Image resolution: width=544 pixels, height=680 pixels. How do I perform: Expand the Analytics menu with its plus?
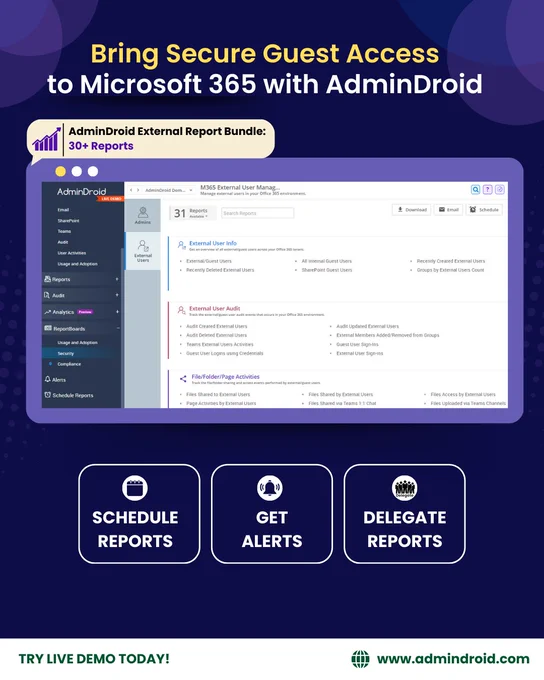pyautogui.click(x=117, y=312)
